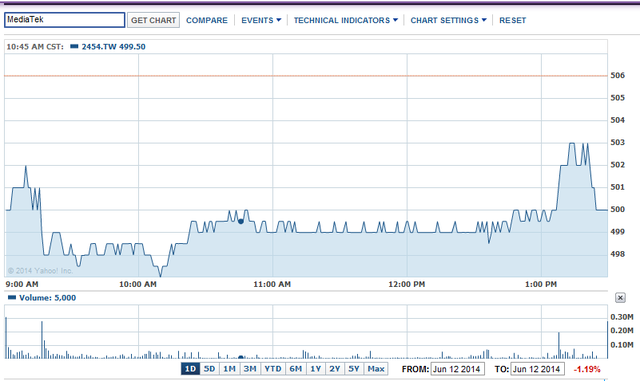This screenshot has height=381, width=640.
Task: Click the 9:00 AM axis label
Action: click(x=22, y=284)
